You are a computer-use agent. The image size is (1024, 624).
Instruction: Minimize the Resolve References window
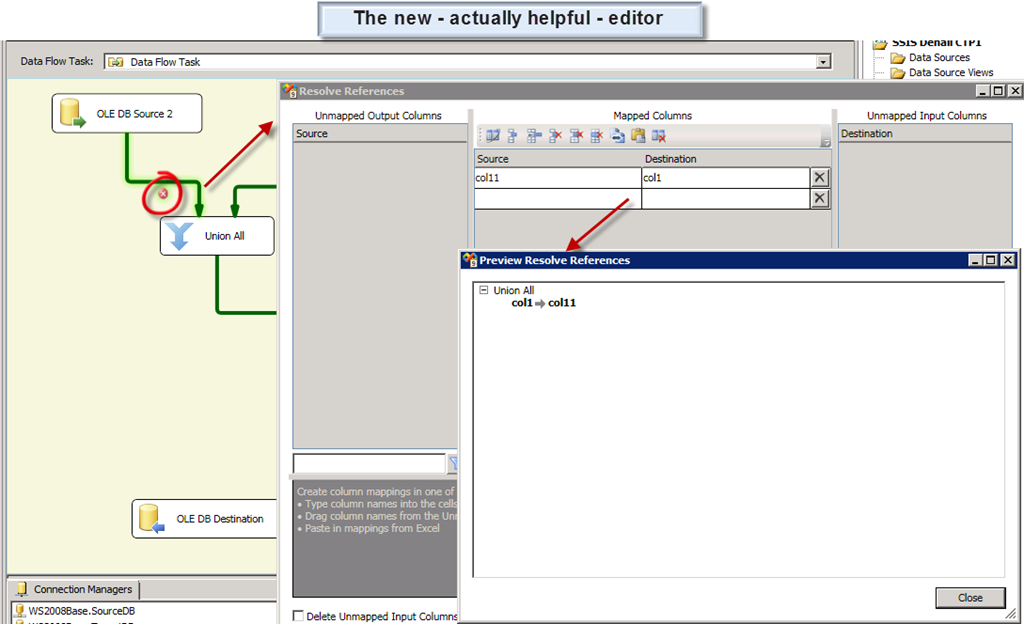(983, 91)
